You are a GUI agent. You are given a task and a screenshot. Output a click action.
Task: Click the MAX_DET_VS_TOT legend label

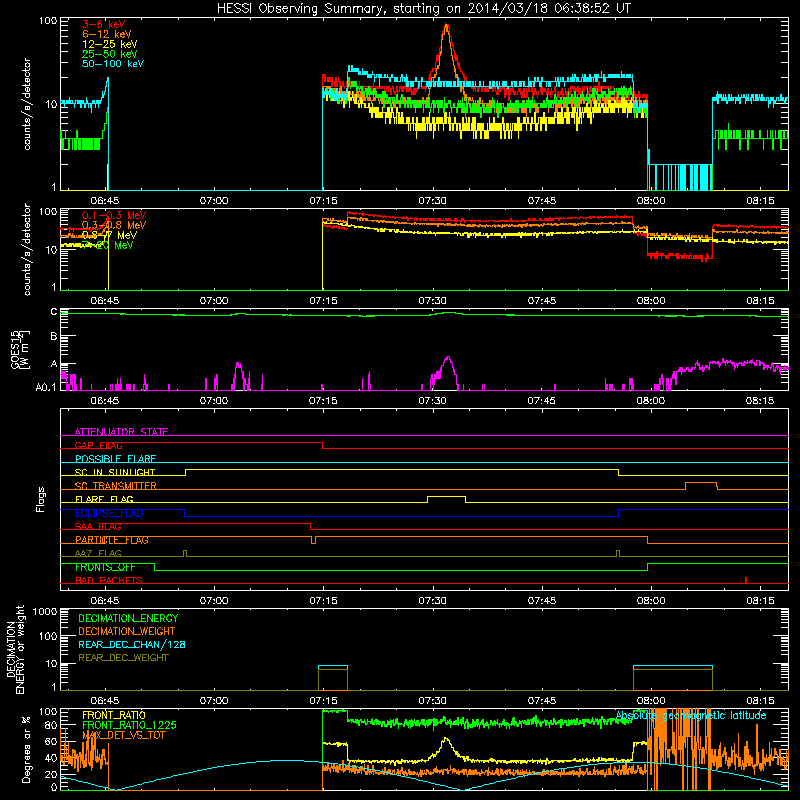(x=123, y=735)
